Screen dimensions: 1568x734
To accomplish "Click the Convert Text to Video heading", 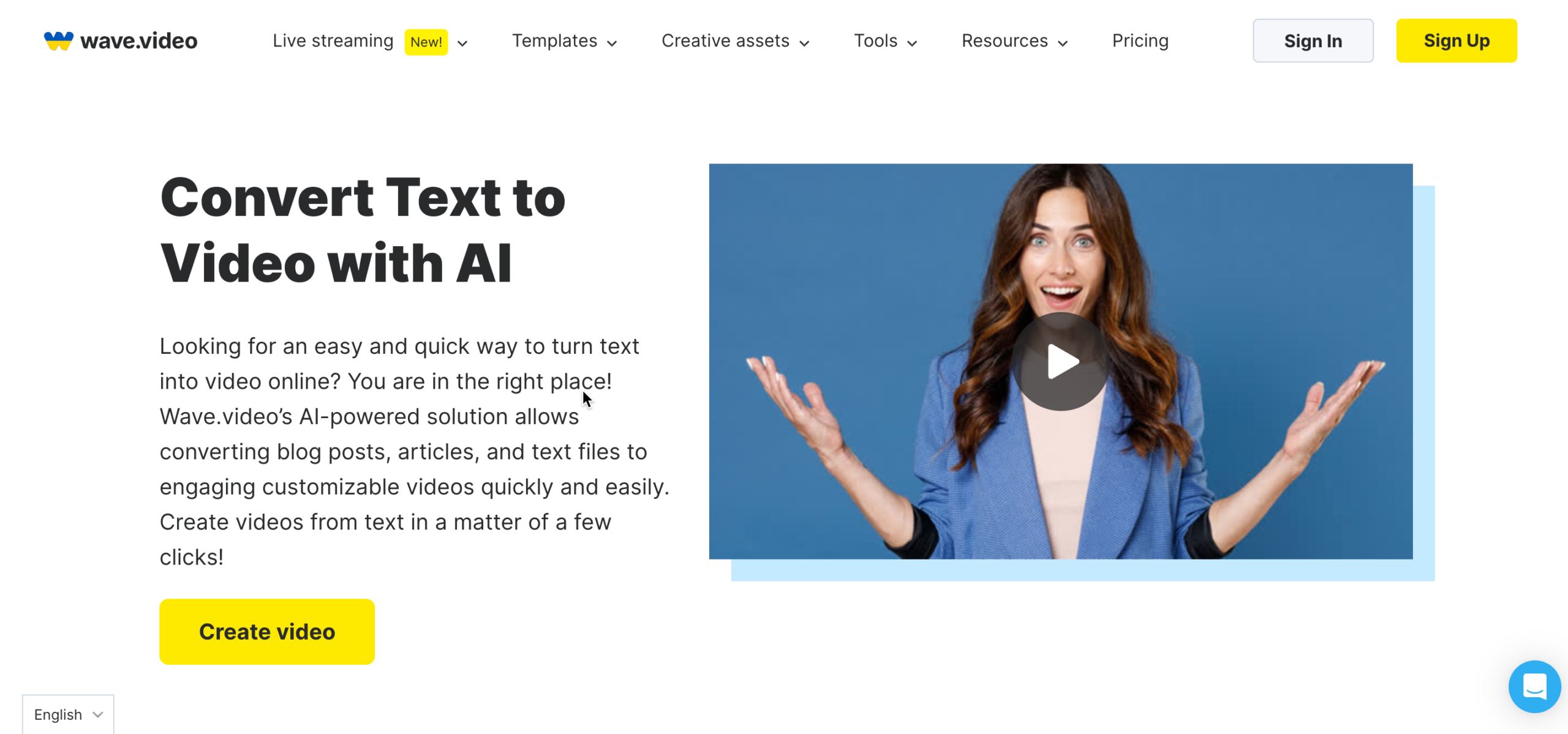I will coord(363,230).
